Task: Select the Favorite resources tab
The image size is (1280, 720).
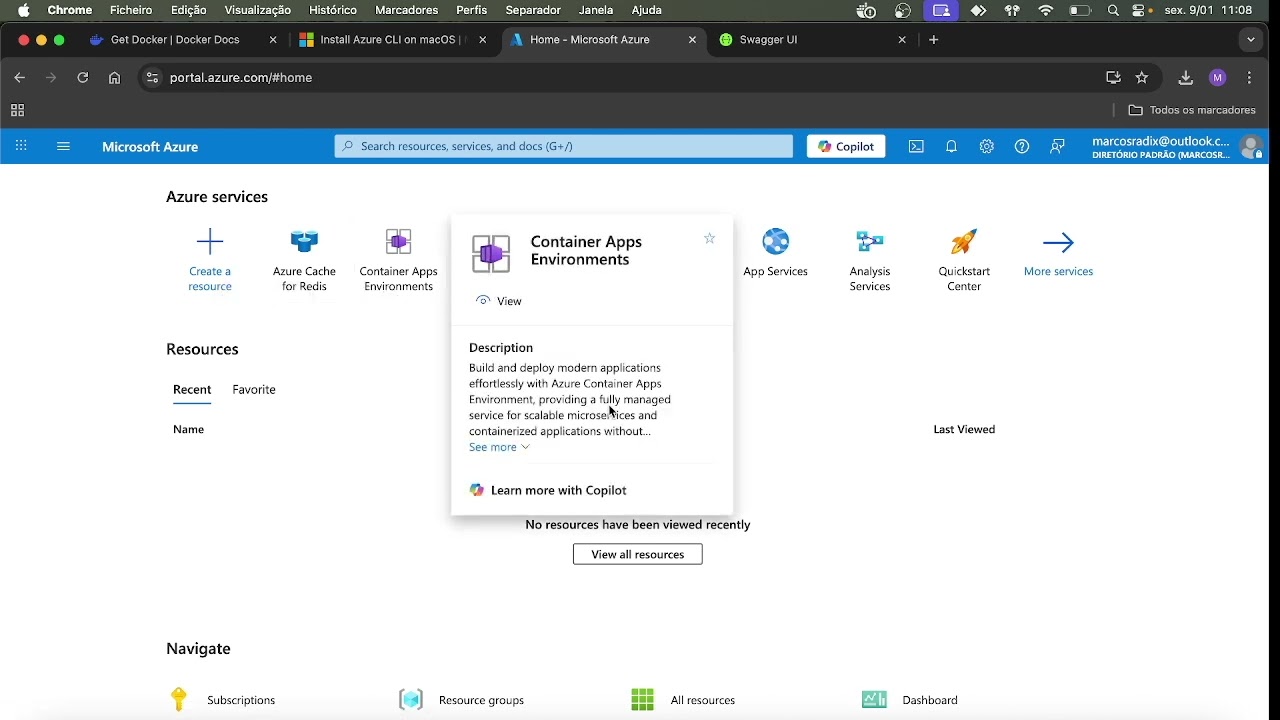Action: [x=254, y=389]
